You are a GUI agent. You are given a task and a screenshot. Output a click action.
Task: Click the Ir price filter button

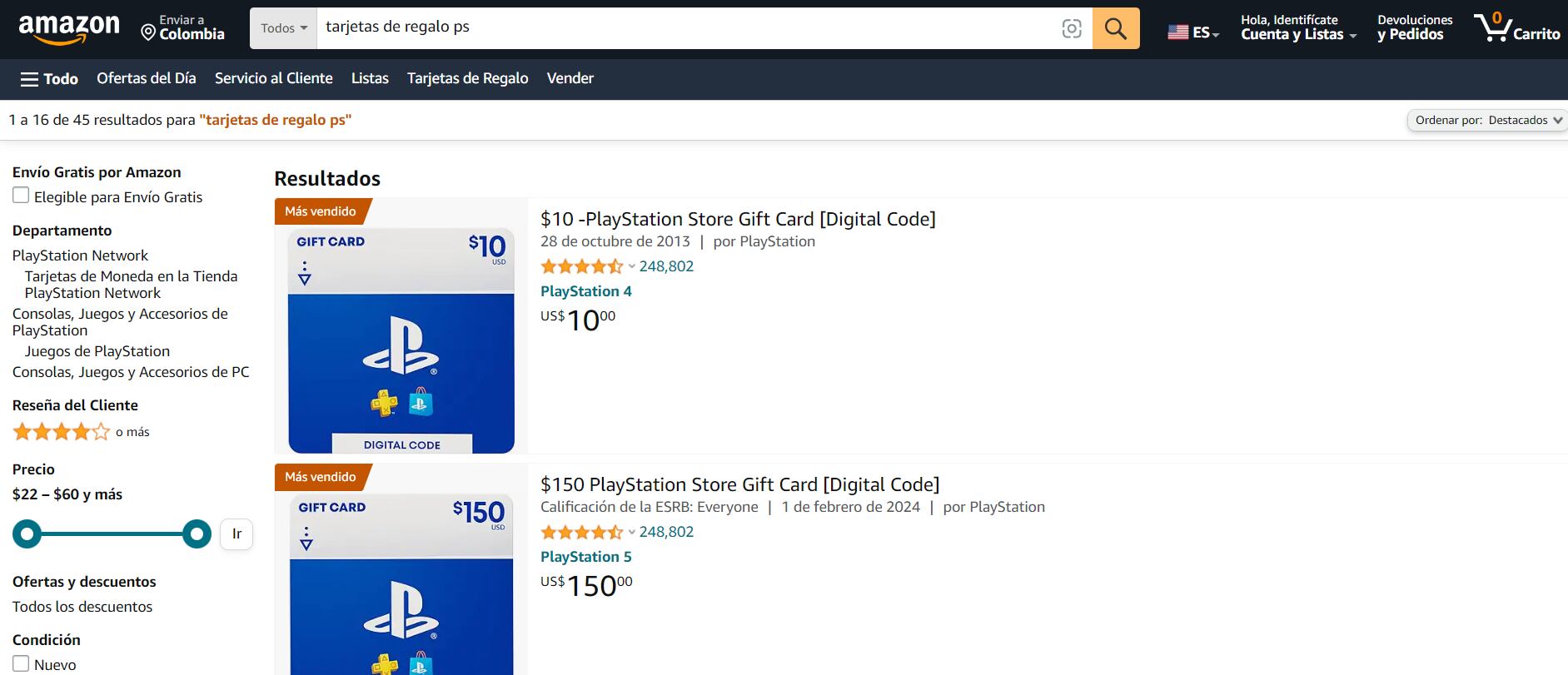click(236, 534)
